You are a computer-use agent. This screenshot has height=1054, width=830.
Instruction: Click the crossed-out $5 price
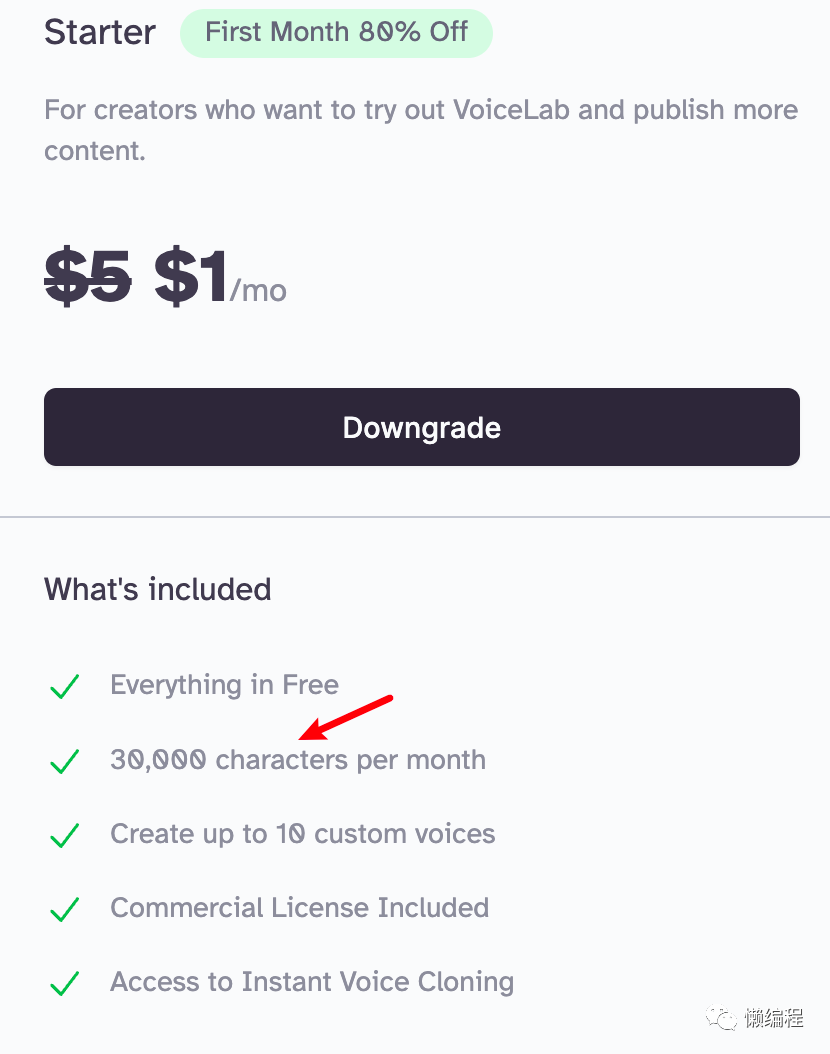(88, 276)
